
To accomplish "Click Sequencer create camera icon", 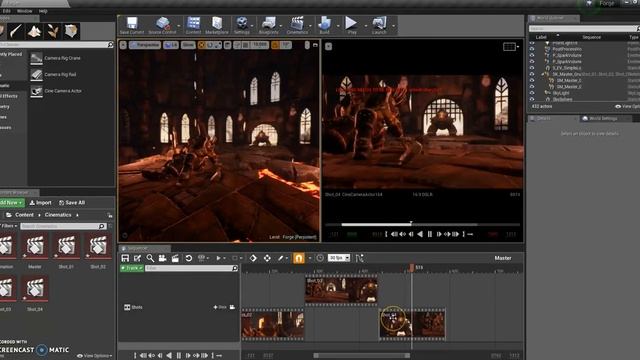I will (162, 258).
